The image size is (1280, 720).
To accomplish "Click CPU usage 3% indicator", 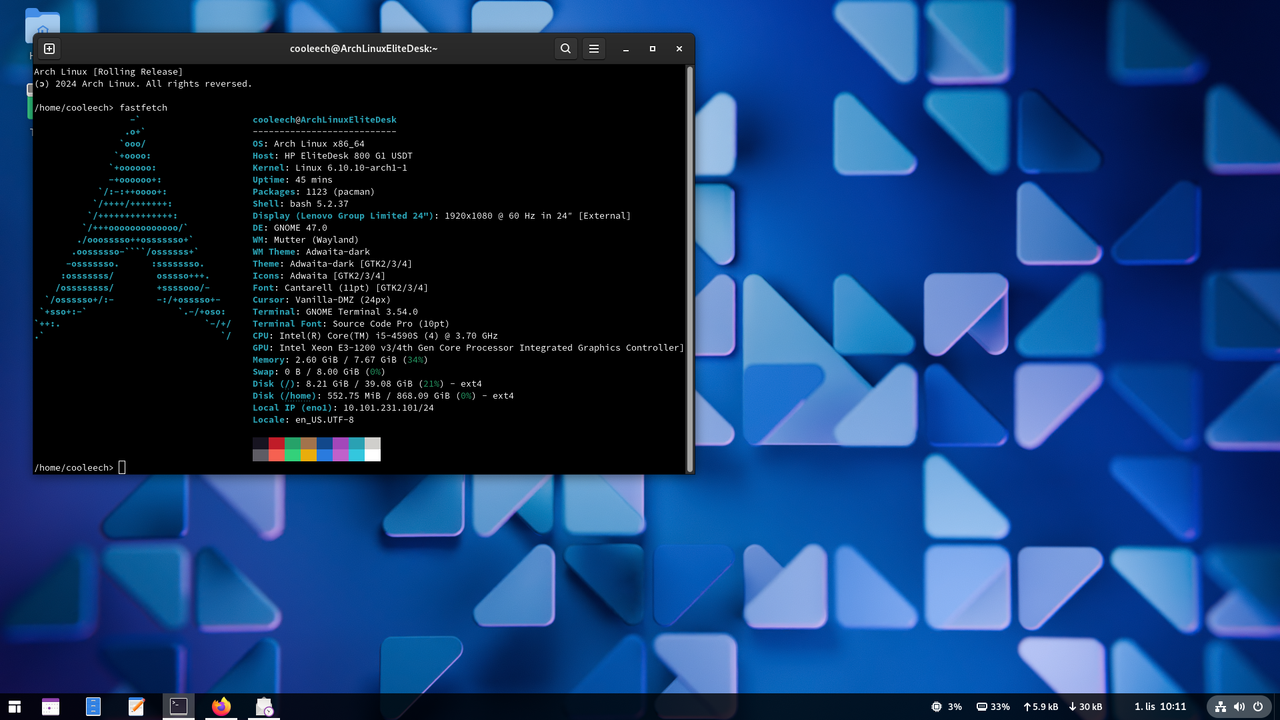I will (x=946, y=707).
